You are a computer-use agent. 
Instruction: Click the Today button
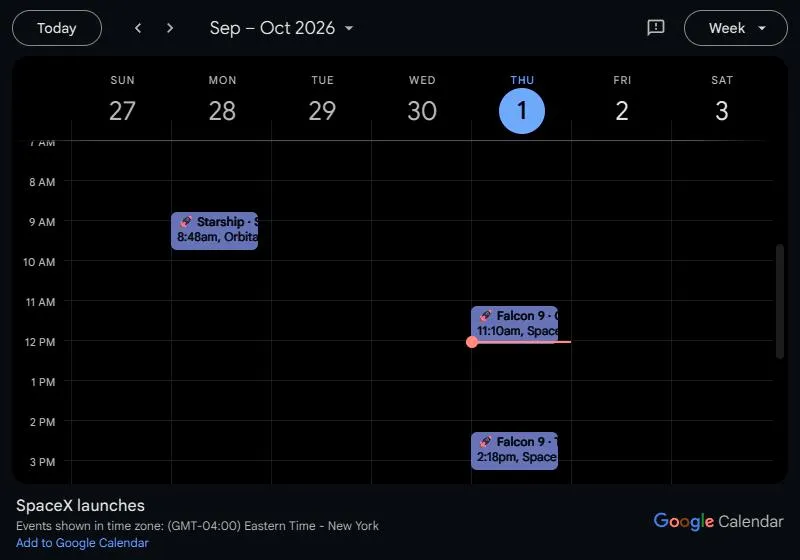[x=57, y=28]
